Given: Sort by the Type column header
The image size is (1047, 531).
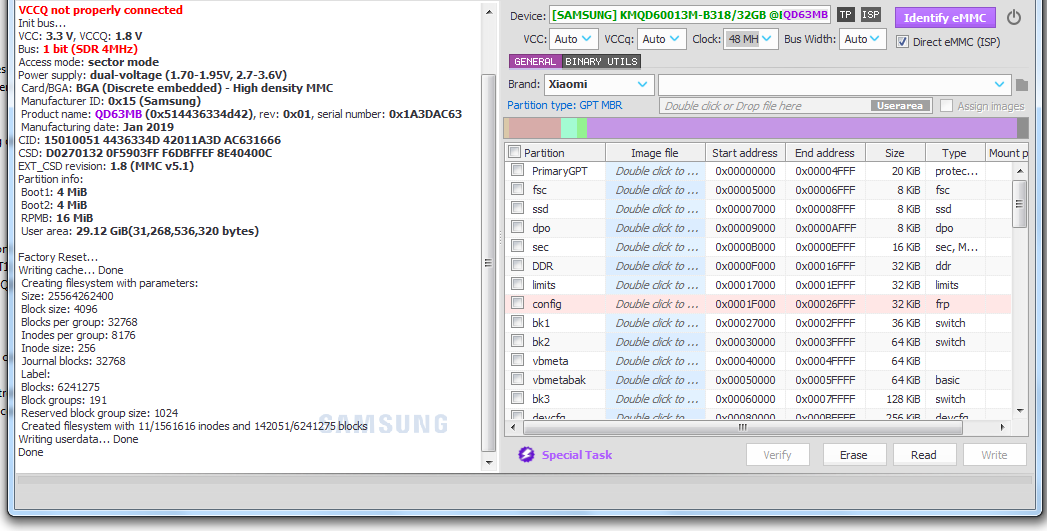Looking at the screenshot, I should 954,153.
